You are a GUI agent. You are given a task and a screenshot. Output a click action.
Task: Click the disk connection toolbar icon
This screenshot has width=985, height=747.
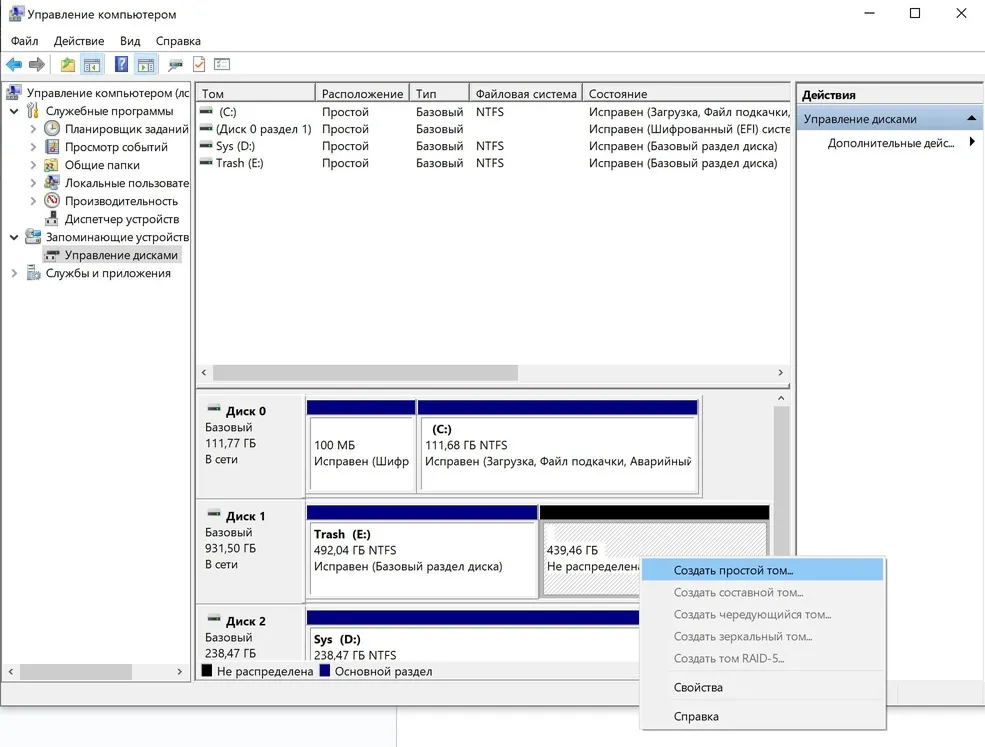pos(175,64)
